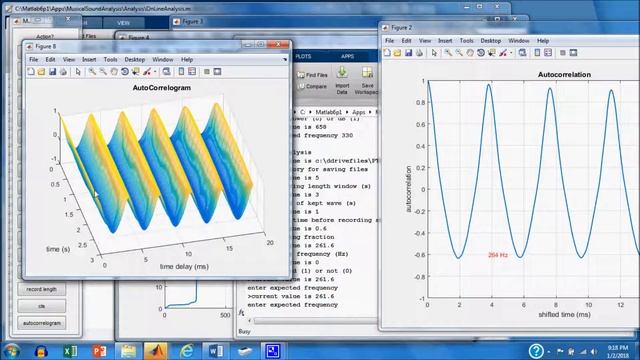Insert Legend in Figure 8
The width and height of the screenshot is (640, 360).
(192, 72)
